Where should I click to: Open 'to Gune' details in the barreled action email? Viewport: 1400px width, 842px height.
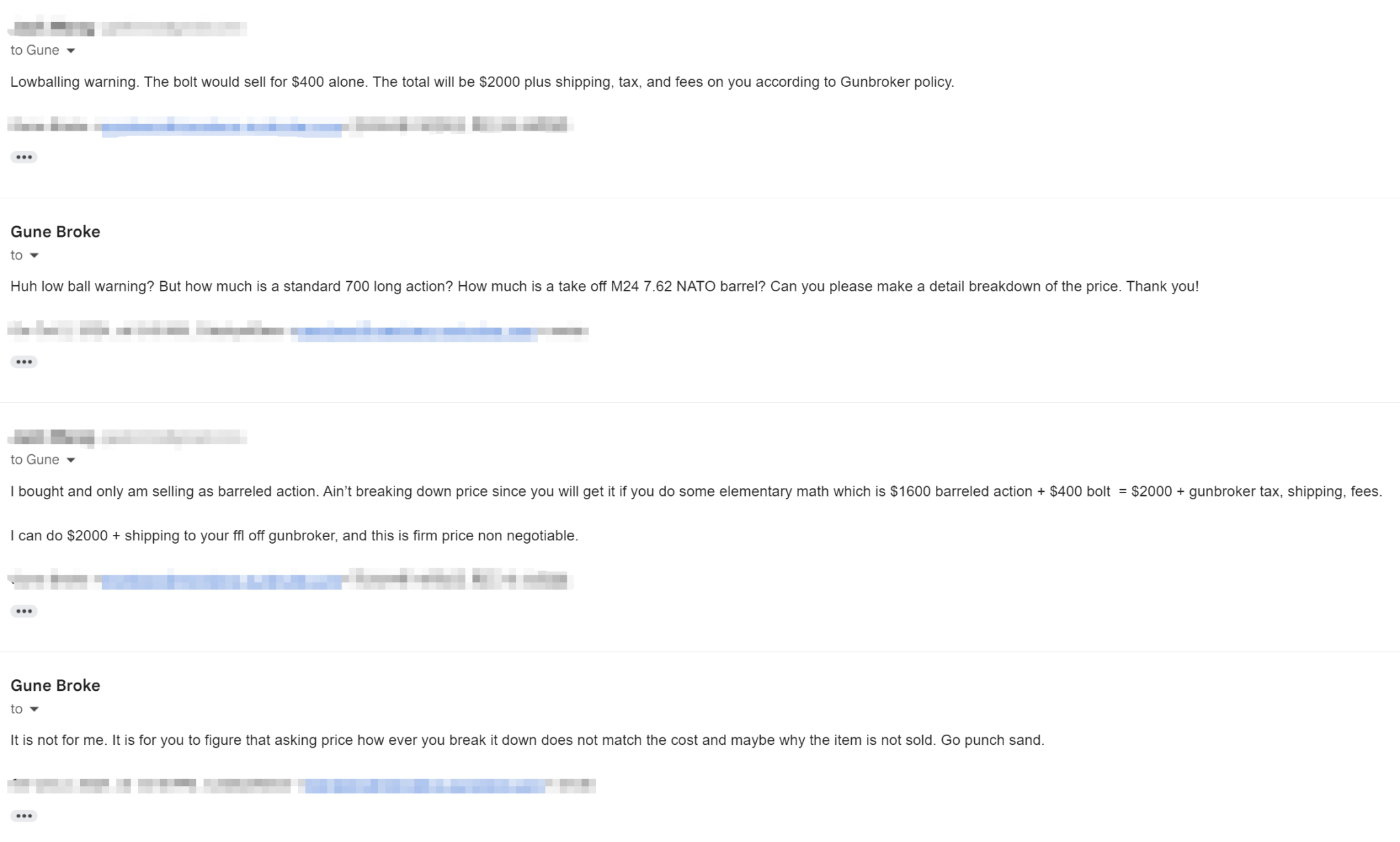click(70, 460)
